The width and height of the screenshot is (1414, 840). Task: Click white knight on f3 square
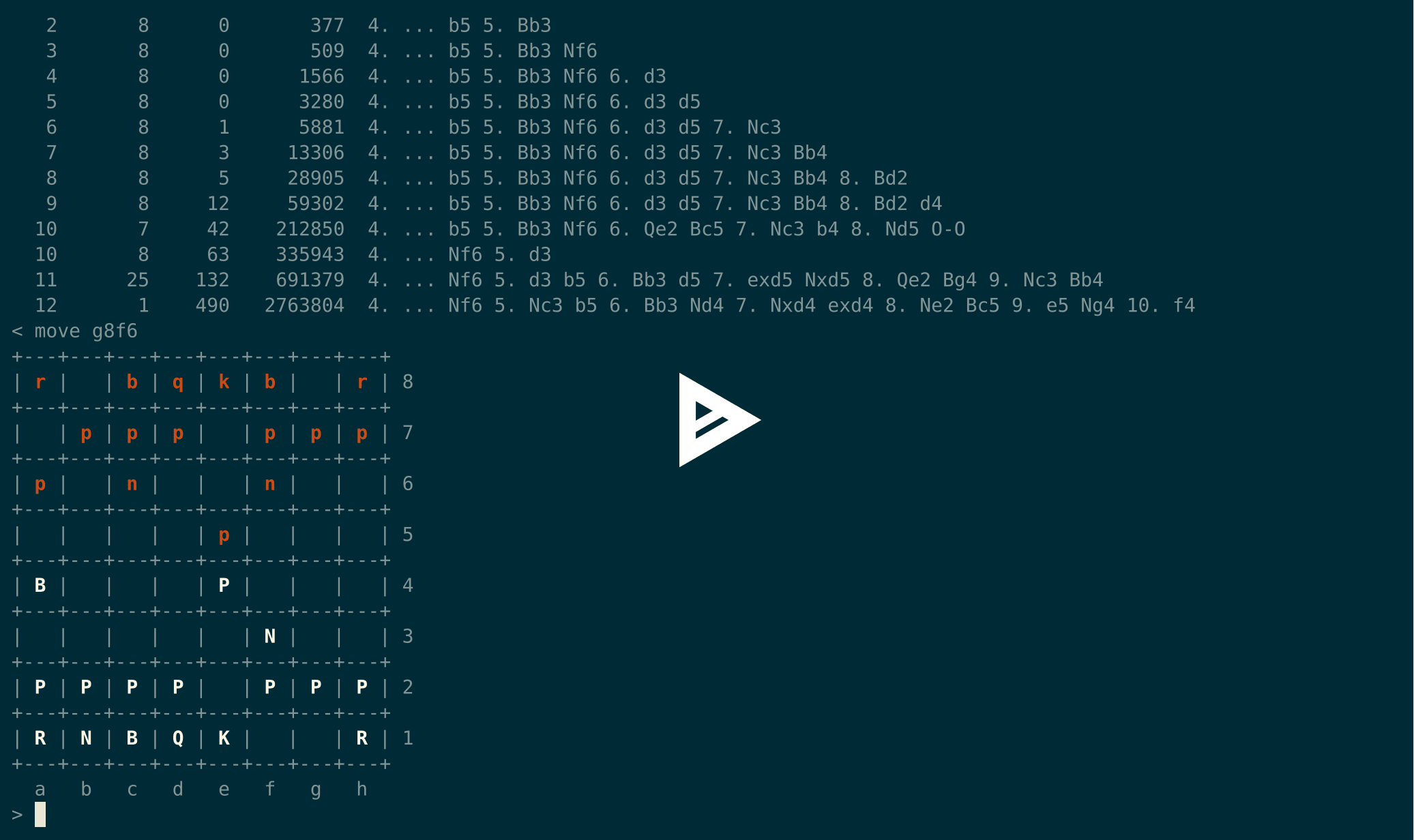coord(269,635)
